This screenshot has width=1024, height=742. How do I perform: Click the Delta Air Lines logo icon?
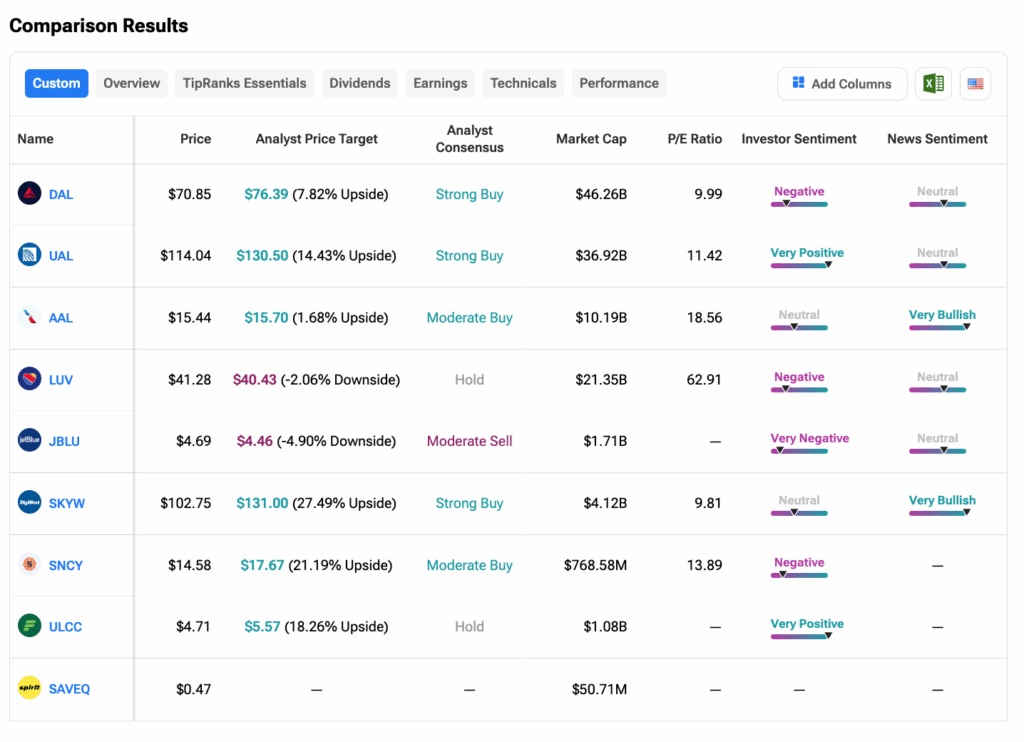click(30, 194)
